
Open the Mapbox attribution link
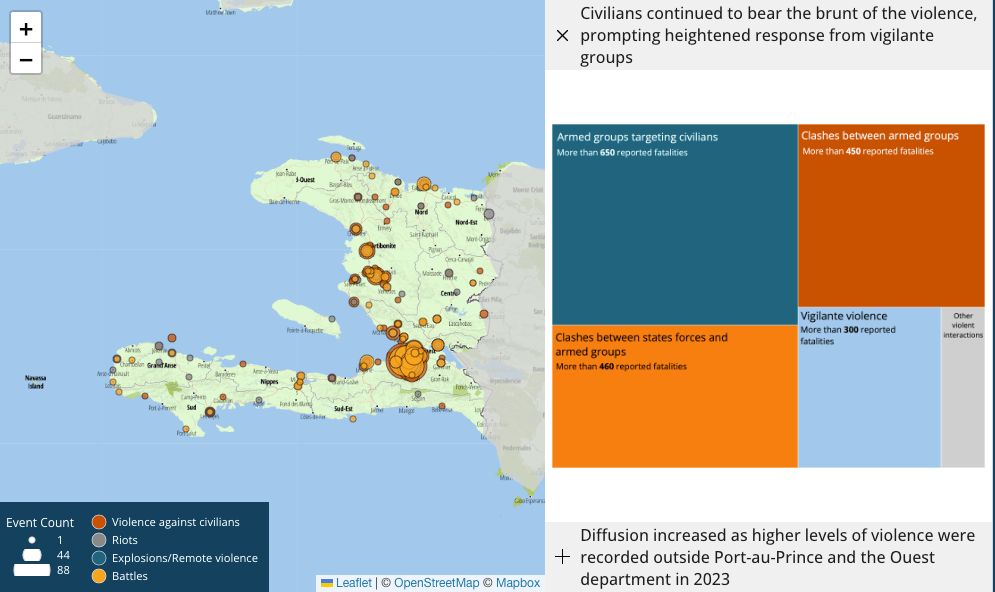(517, 583)
